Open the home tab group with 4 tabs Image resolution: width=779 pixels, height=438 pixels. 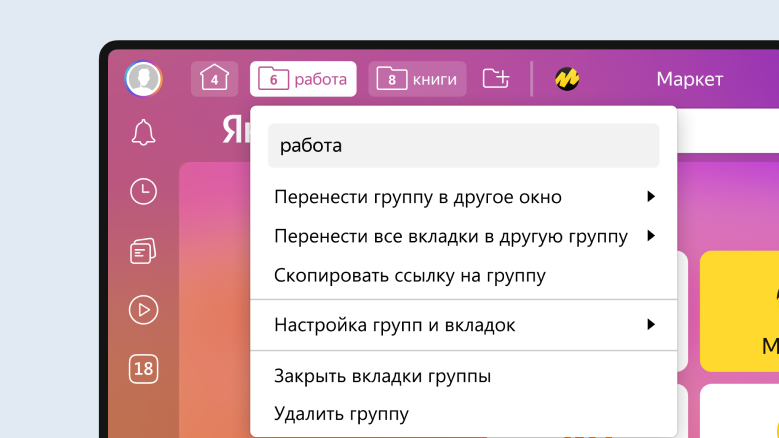point(214,79)
